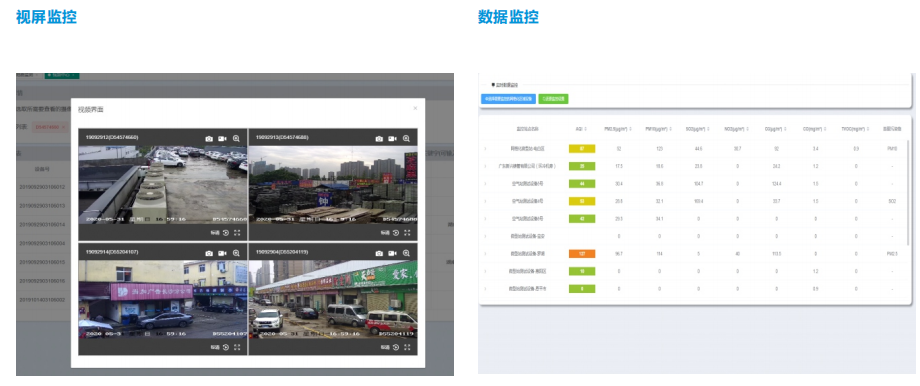Click the blue button above data table

pyautogui.click(x=508, y=99)
